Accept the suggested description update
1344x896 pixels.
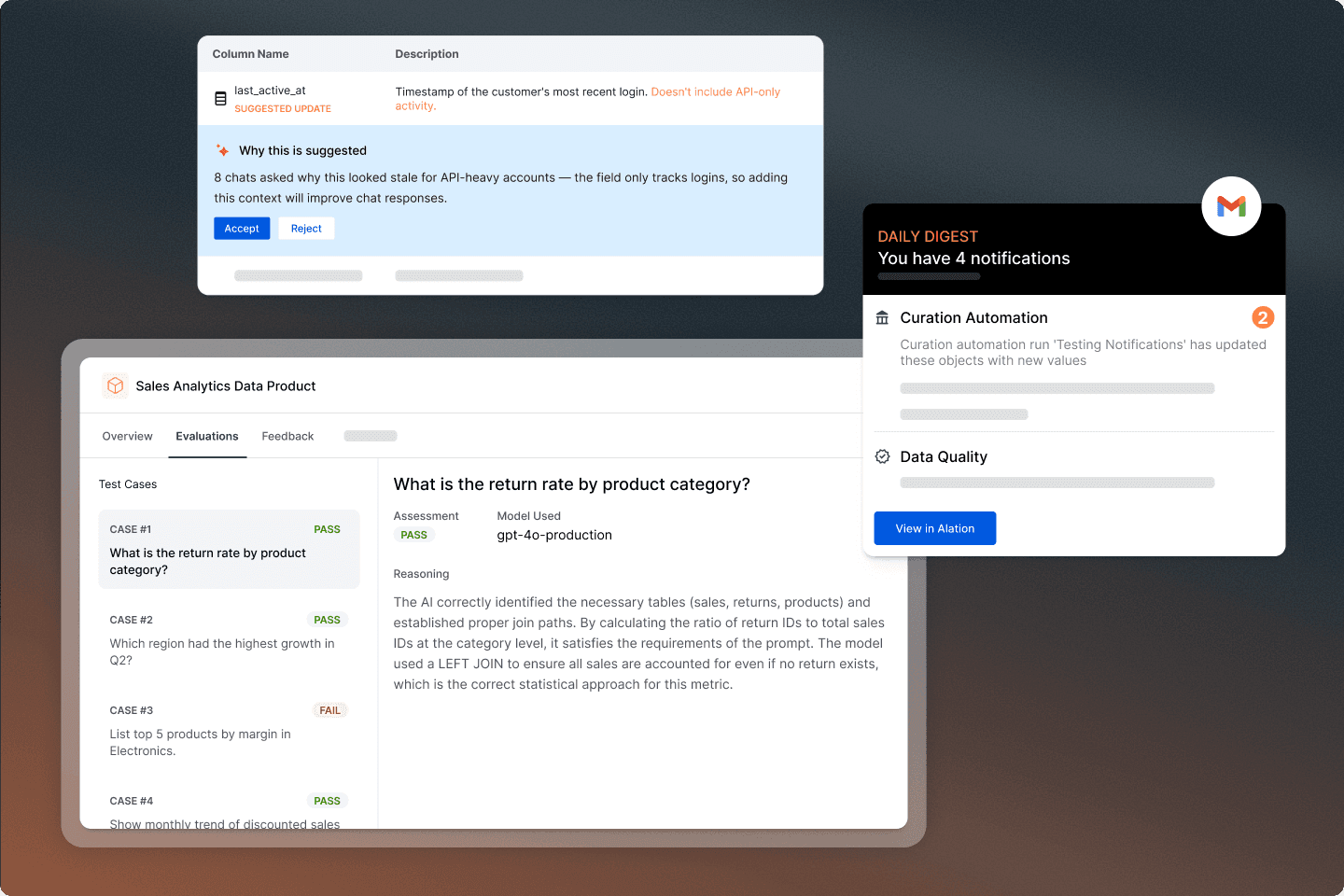pyautogui.click(x=242, y=229)
